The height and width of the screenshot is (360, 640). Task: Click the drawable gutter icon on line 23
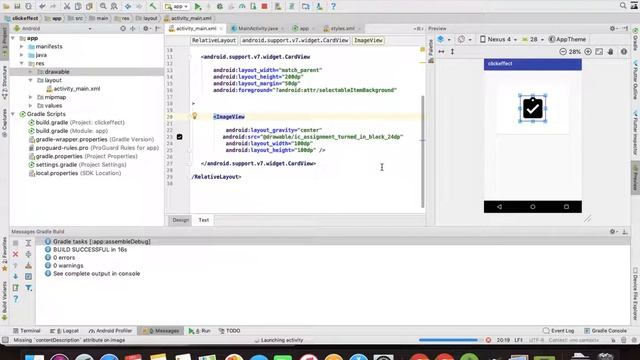pos(180,137)
